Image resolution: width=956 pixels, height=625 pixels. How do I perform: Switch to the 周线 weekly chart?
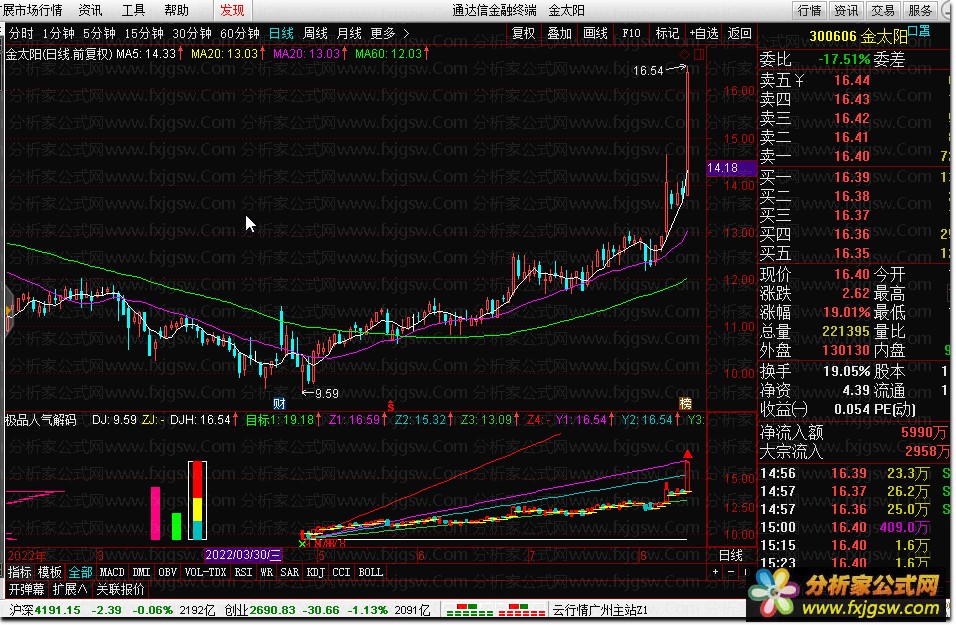tap(316, 34)
